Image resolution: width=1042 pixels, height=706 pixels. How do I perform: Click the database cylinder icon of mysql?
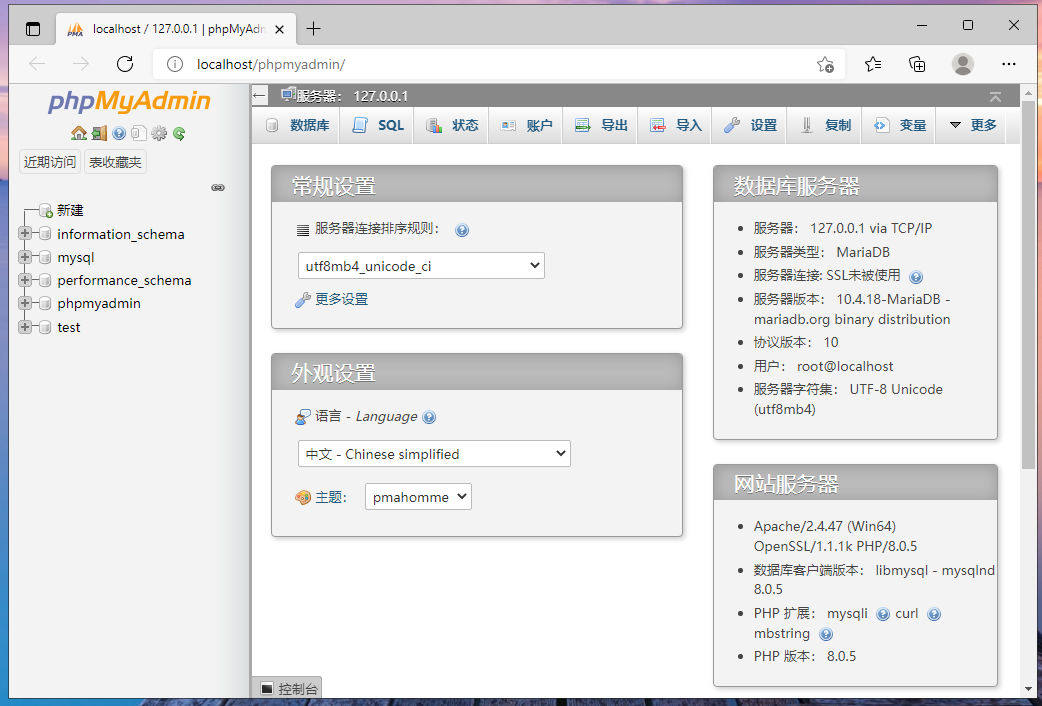click(45, 257)
